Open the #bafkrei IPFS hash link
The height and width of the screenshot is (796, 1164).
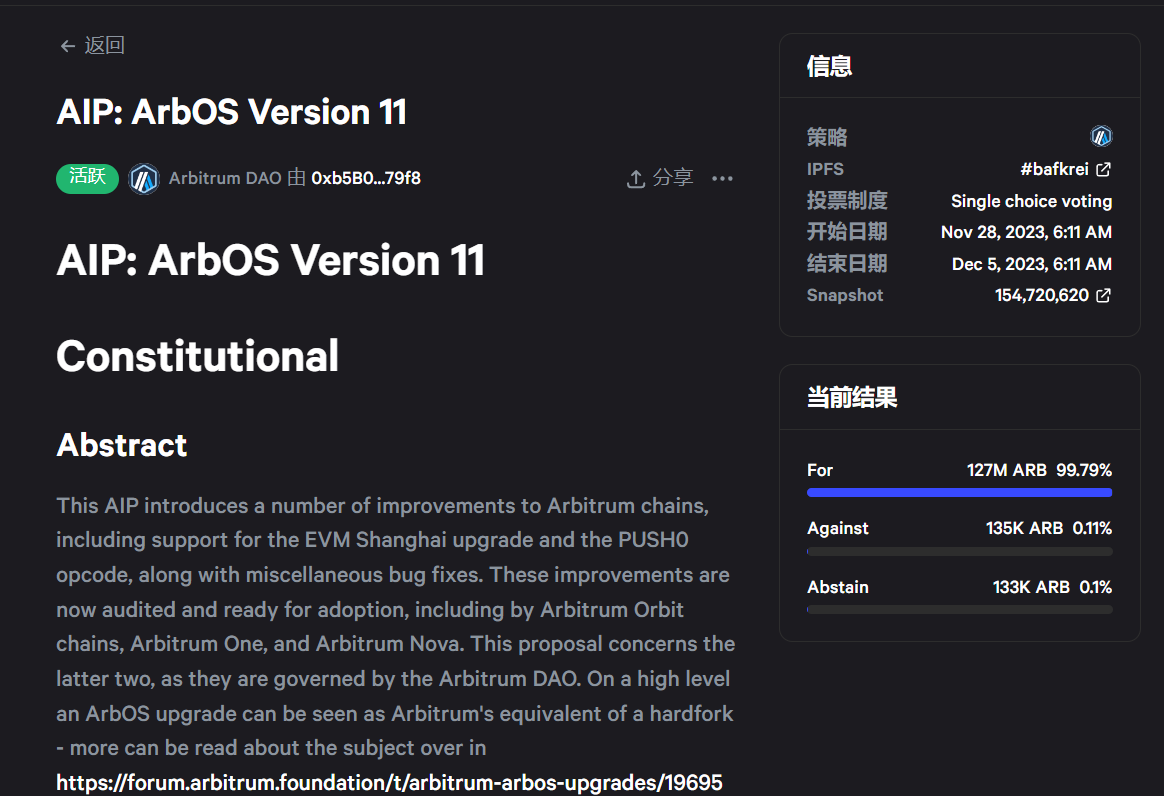(1054, 170)
